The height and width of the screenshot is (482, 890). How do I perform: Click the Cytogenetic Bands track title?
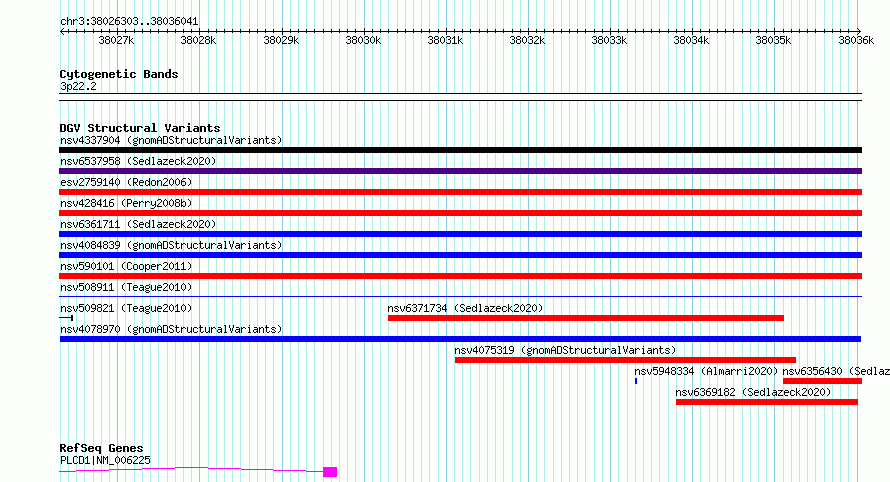119,74
